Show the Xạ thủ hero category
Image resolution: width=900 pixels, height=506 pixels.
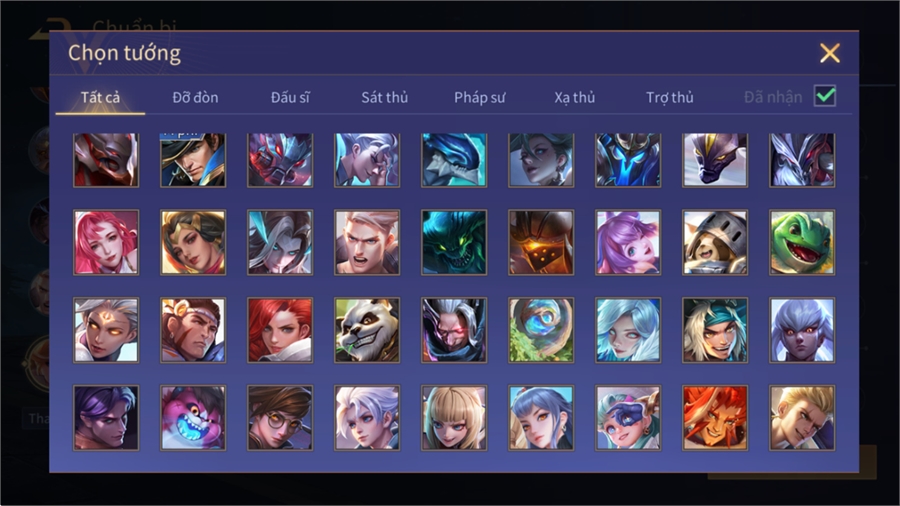[x=575, y=98]
